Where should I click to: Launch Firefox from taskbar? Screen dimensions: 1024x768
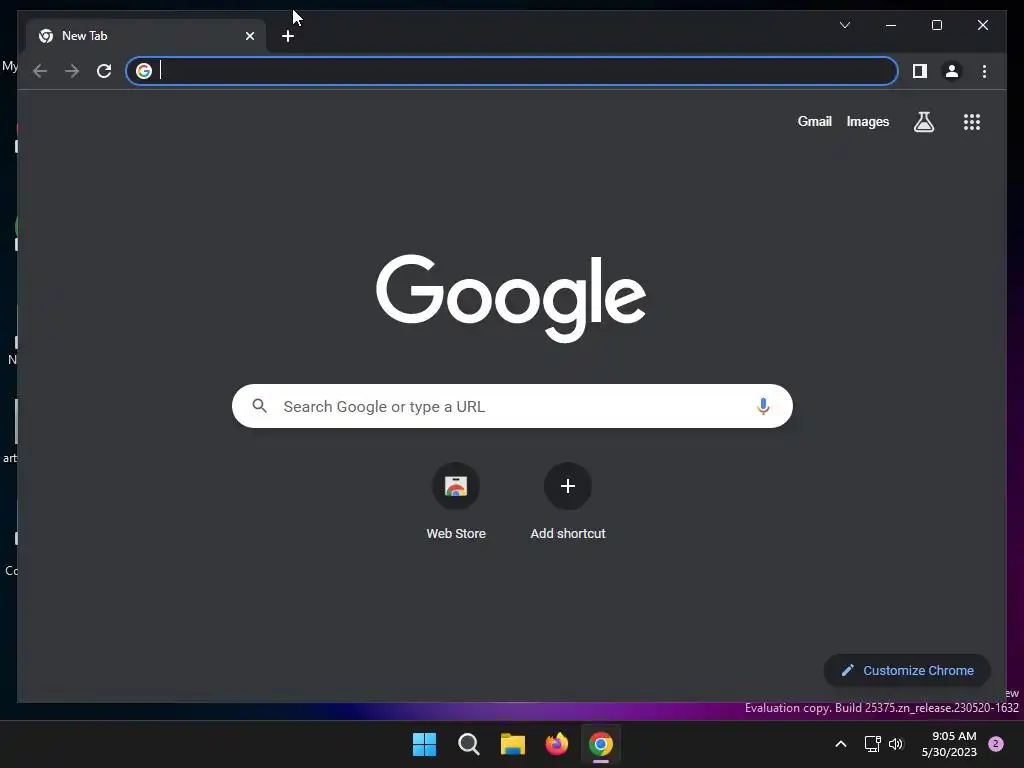pyautogui.click(x=556, y=744)
